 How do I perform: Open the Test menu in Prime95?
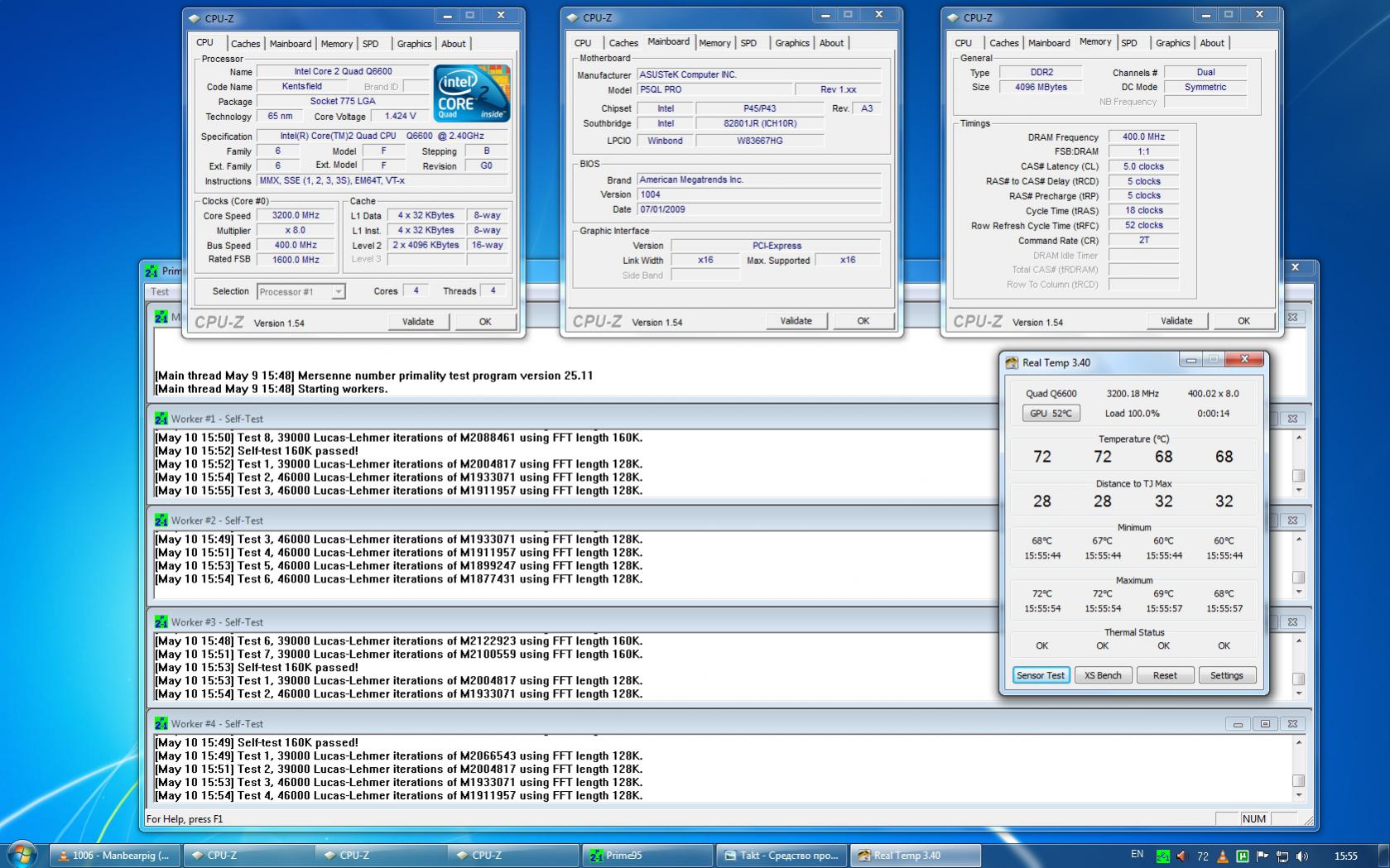[160, 291]
